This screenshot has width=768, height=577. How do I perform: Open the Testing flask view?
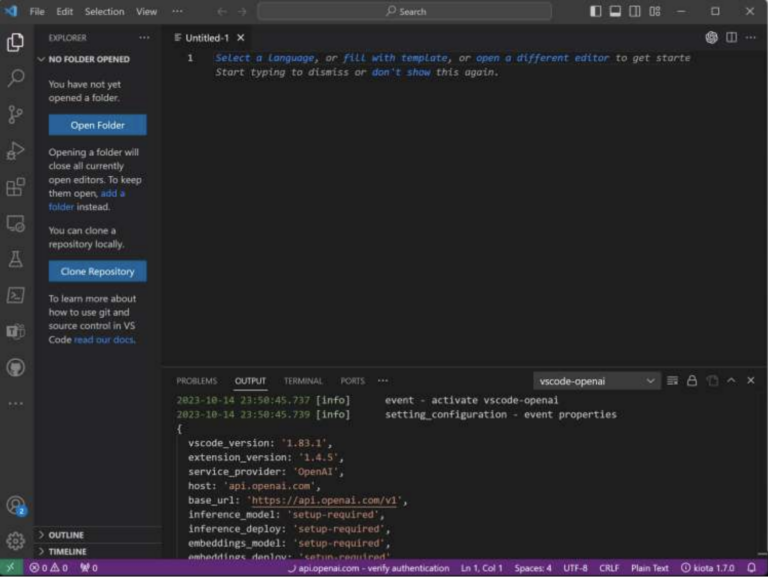coord(16,259)
